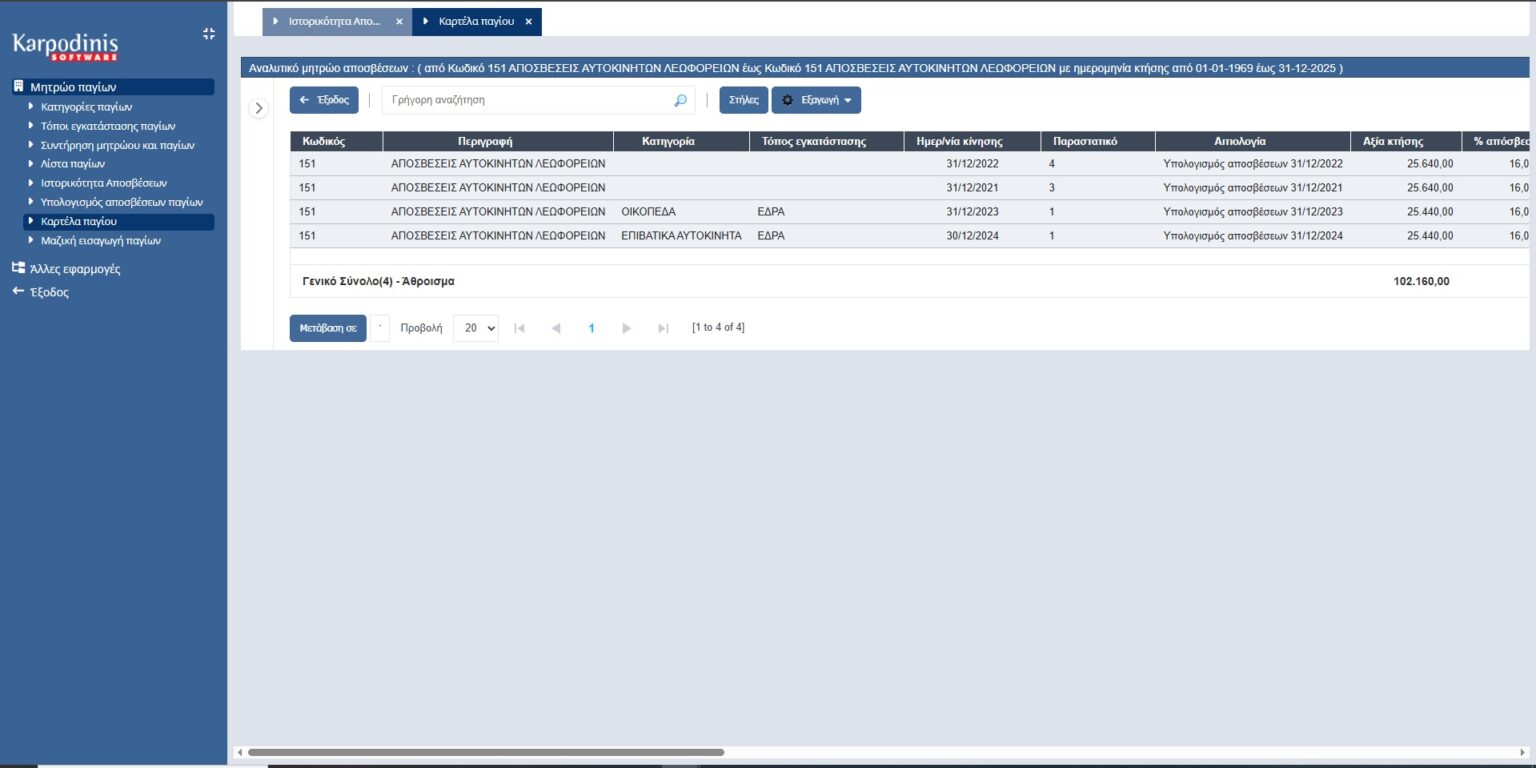The width and height of the screenshot is (1536, 768).
Task: Go to the first page icon
Action: (519, 328)
